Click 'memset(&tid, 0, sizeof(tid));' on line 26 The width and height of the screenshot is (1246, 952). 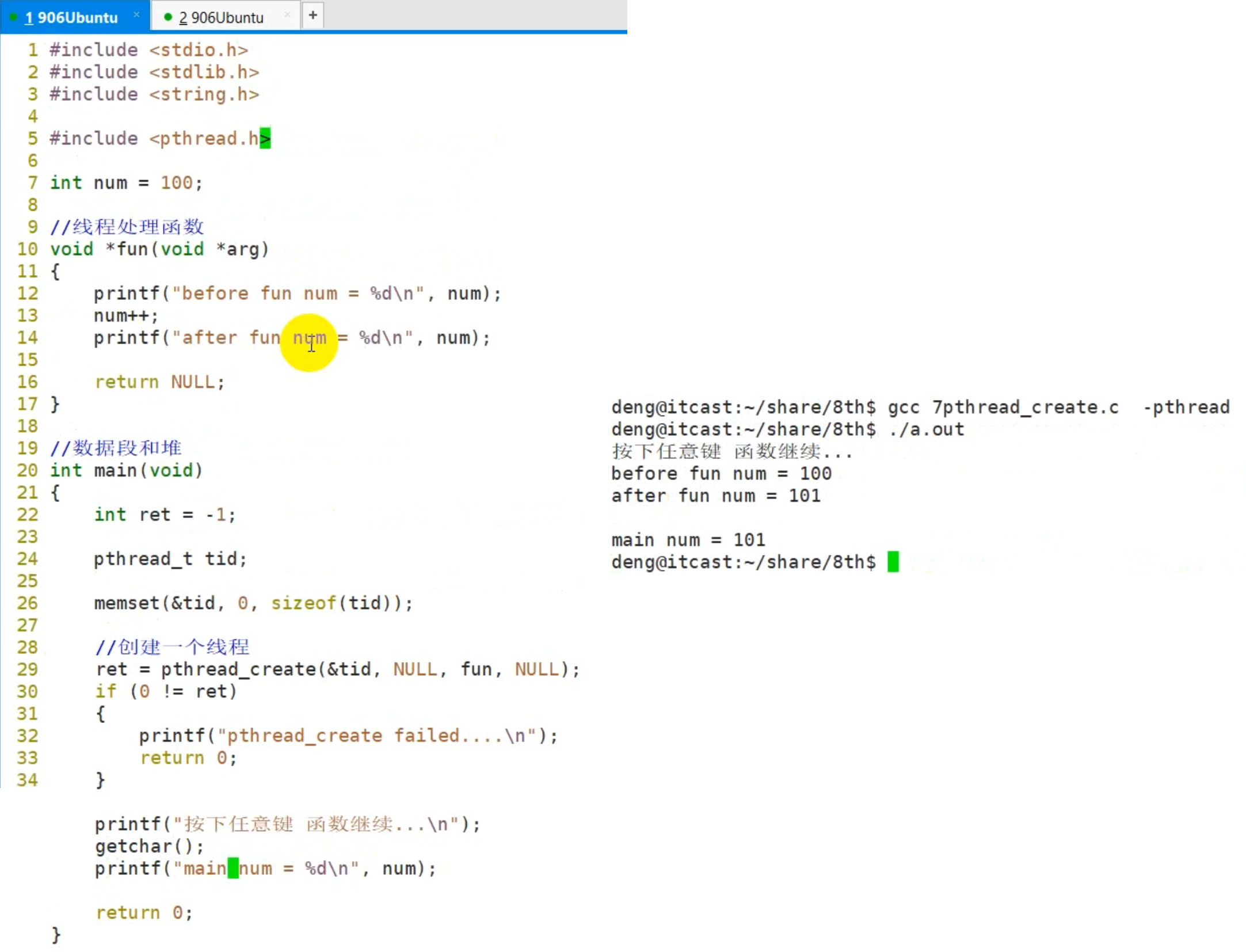(x=253, y=603)
